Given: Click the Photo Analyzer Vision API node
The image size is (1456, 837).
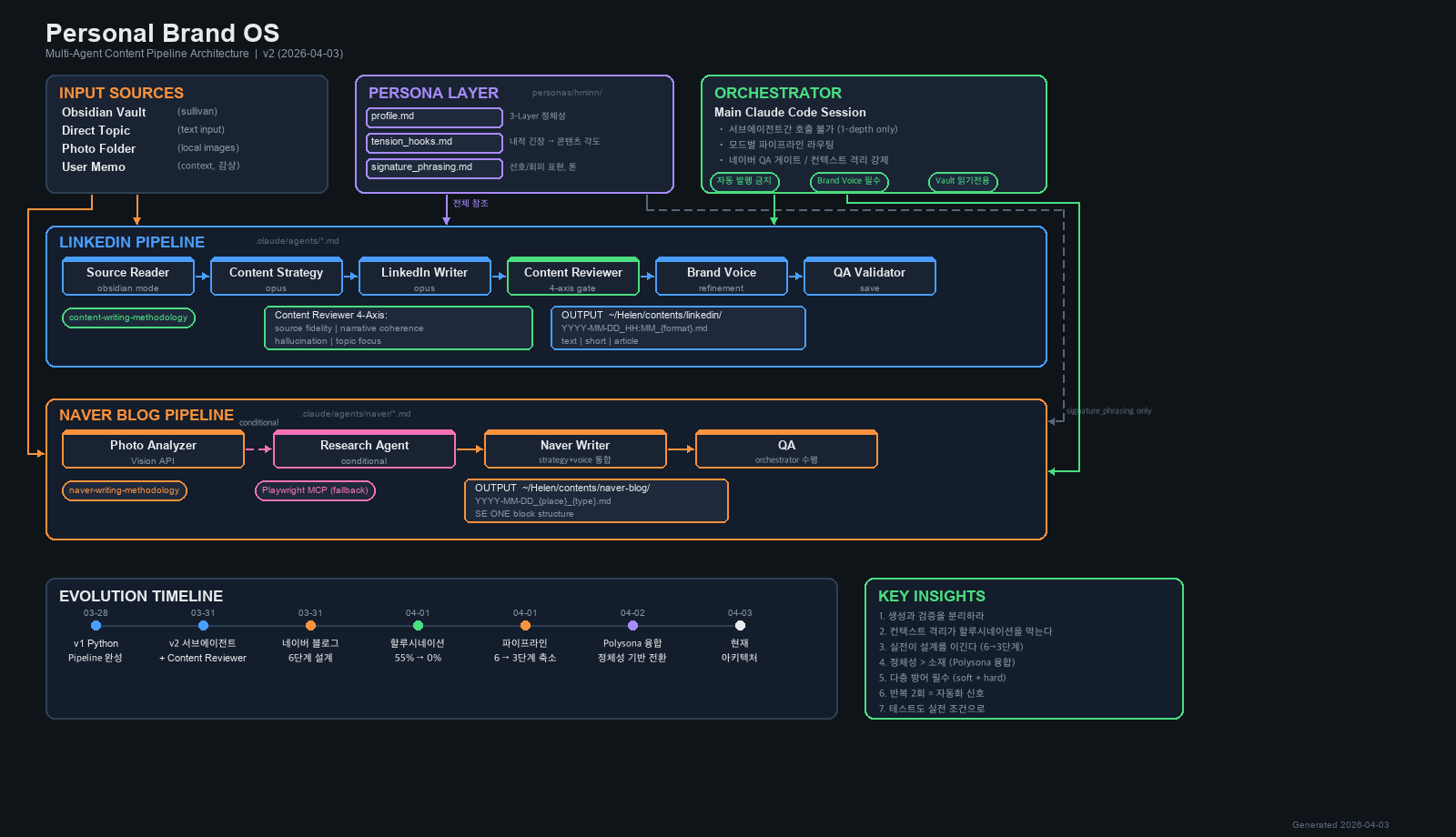Looking at the screenshot, I should tap(153, 449).
